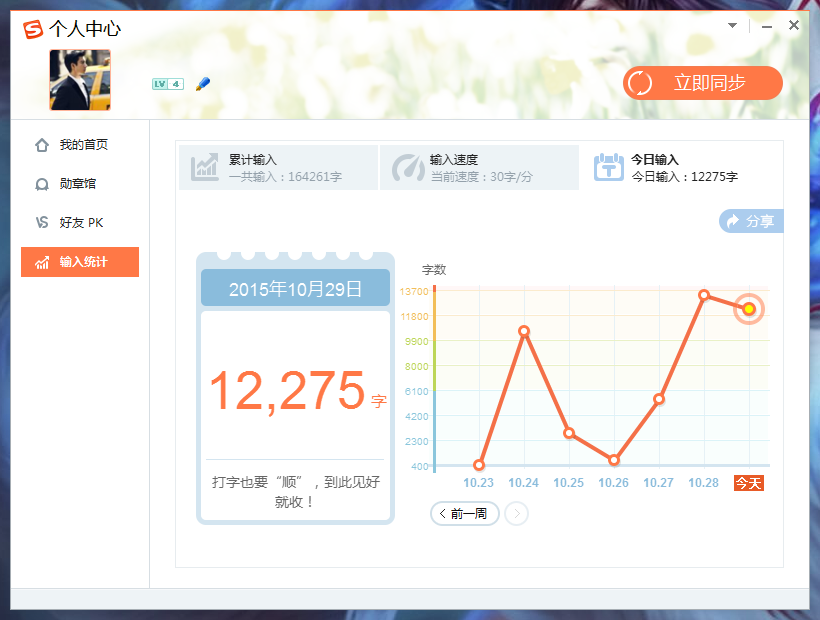Click the LV 4 level badge
The image size is (820, 620).
[168, 84]
